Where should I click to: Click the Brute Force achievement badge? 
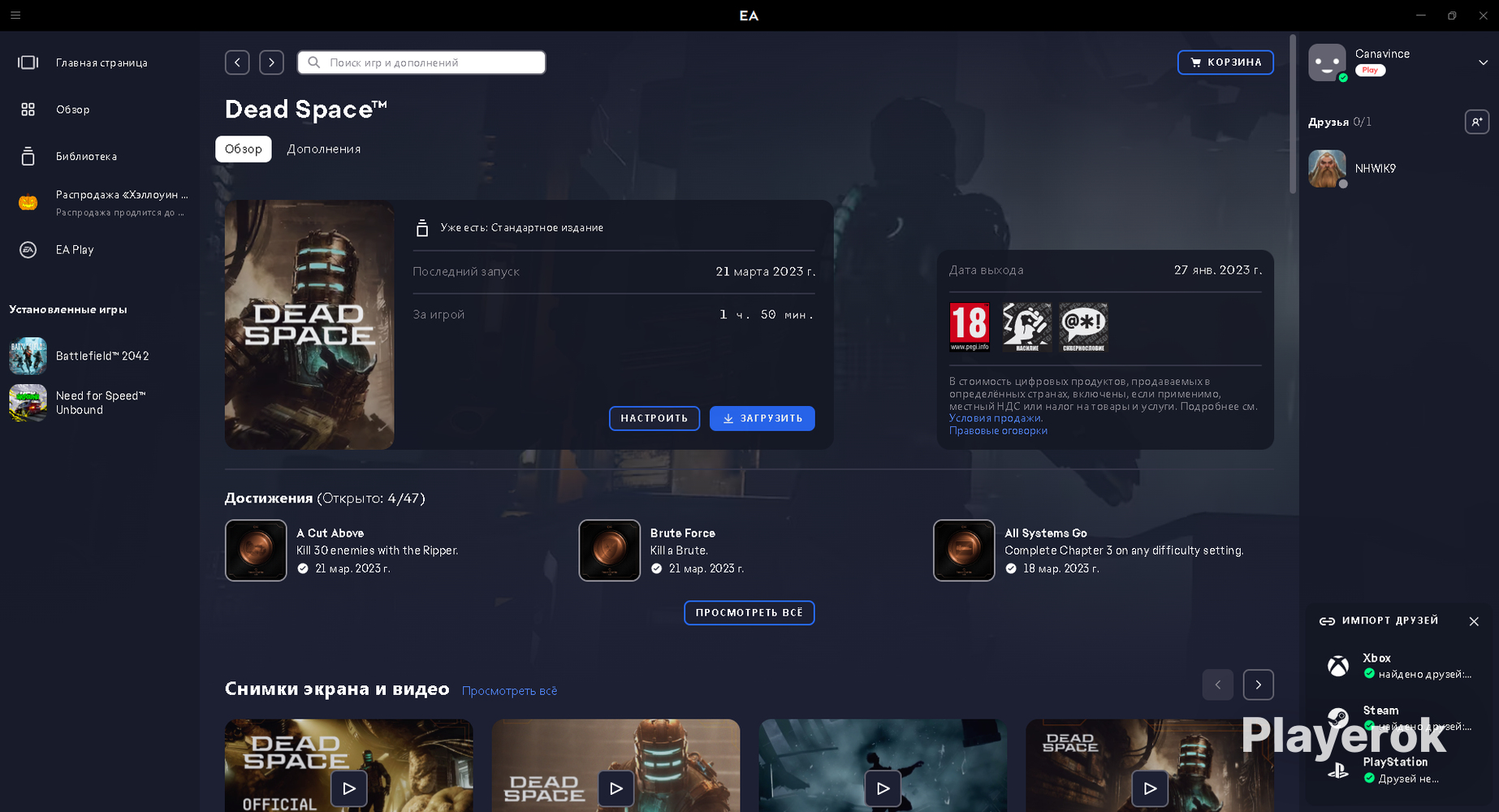pyautogui.click(x=610, y=551)
